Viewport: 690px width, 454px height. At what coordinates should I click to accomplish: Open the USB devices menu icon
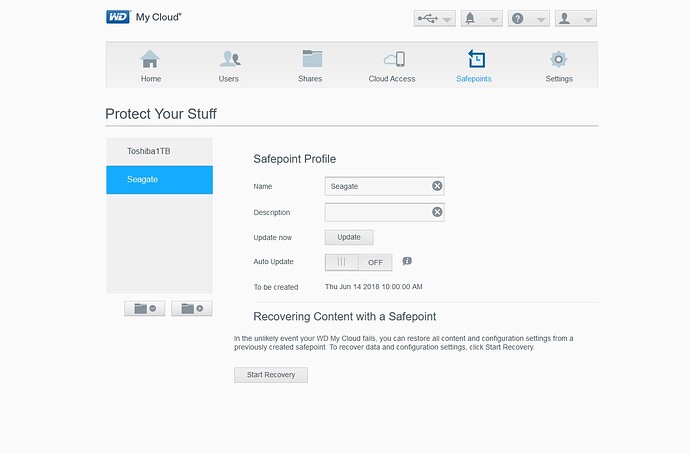[428, 18]
